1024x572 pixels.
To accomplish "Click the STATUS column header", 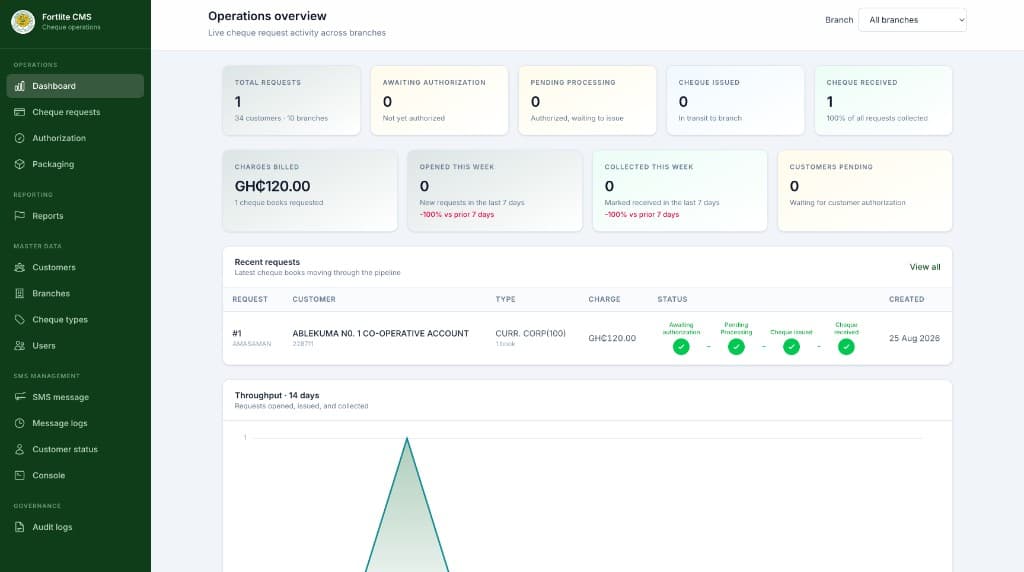I will 672,299.
